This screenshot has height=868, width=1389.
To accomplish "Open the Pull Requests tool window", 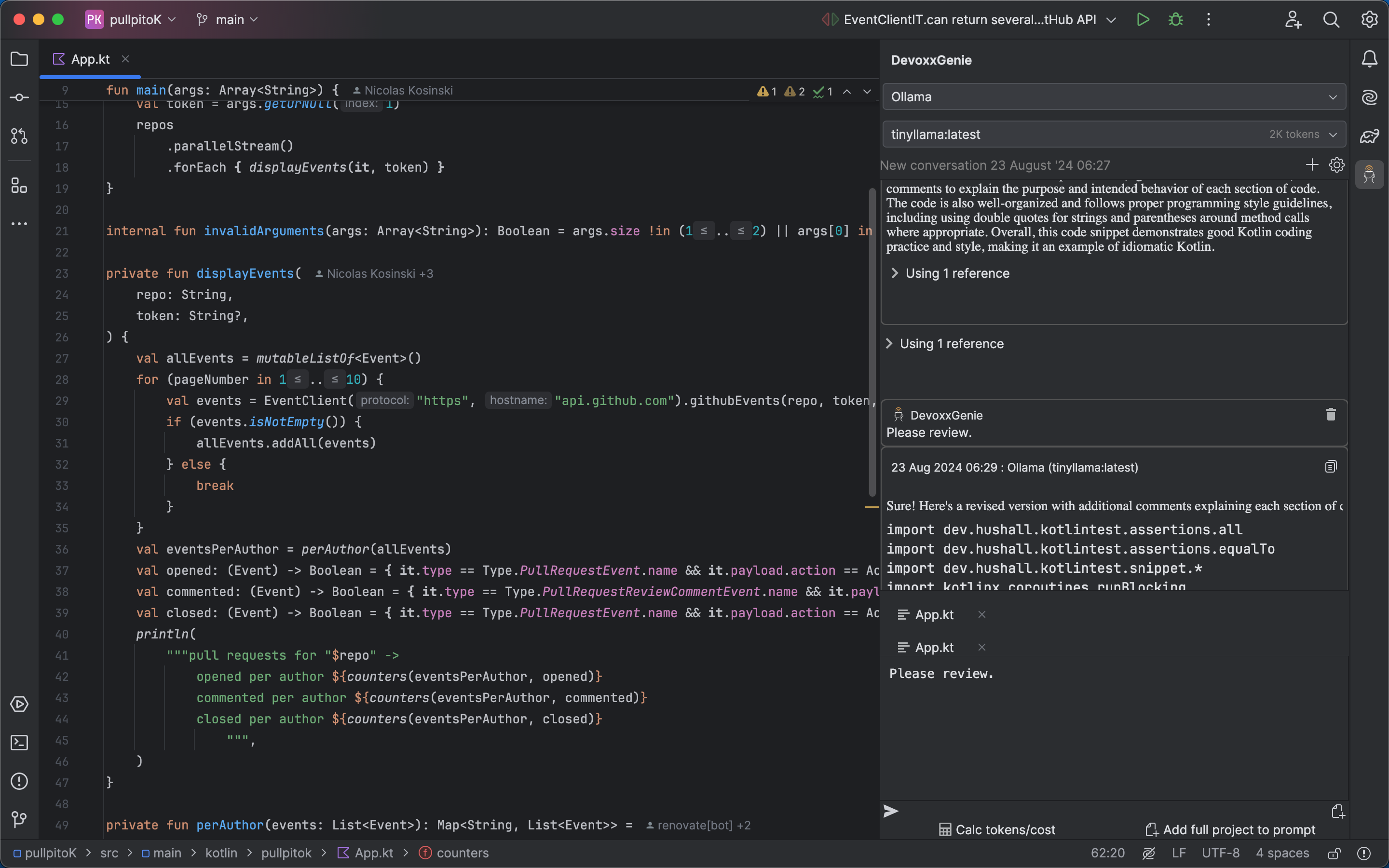I will (x=19, y=136).
